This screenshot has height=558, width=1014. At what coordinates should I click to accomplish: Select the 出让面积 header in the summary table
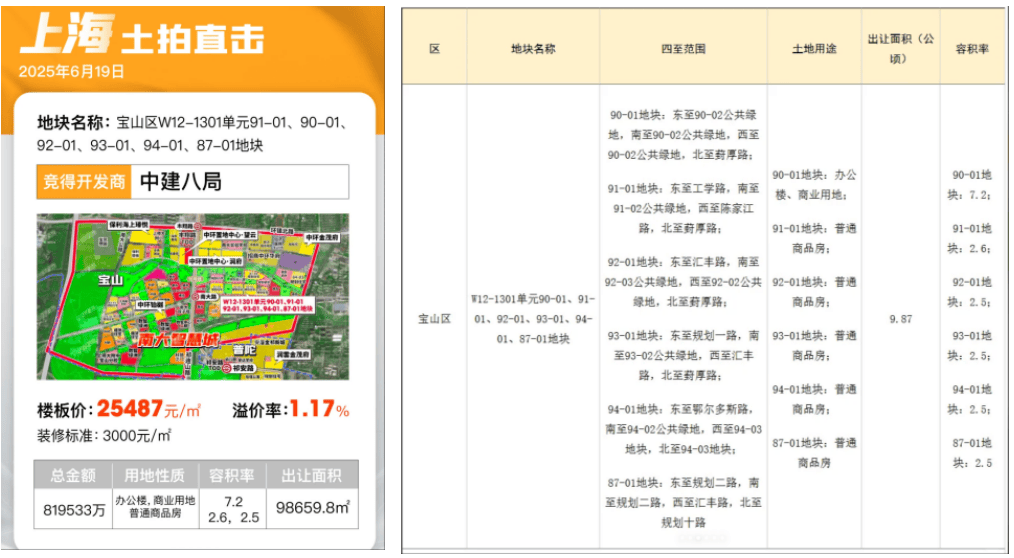point(311,475)
